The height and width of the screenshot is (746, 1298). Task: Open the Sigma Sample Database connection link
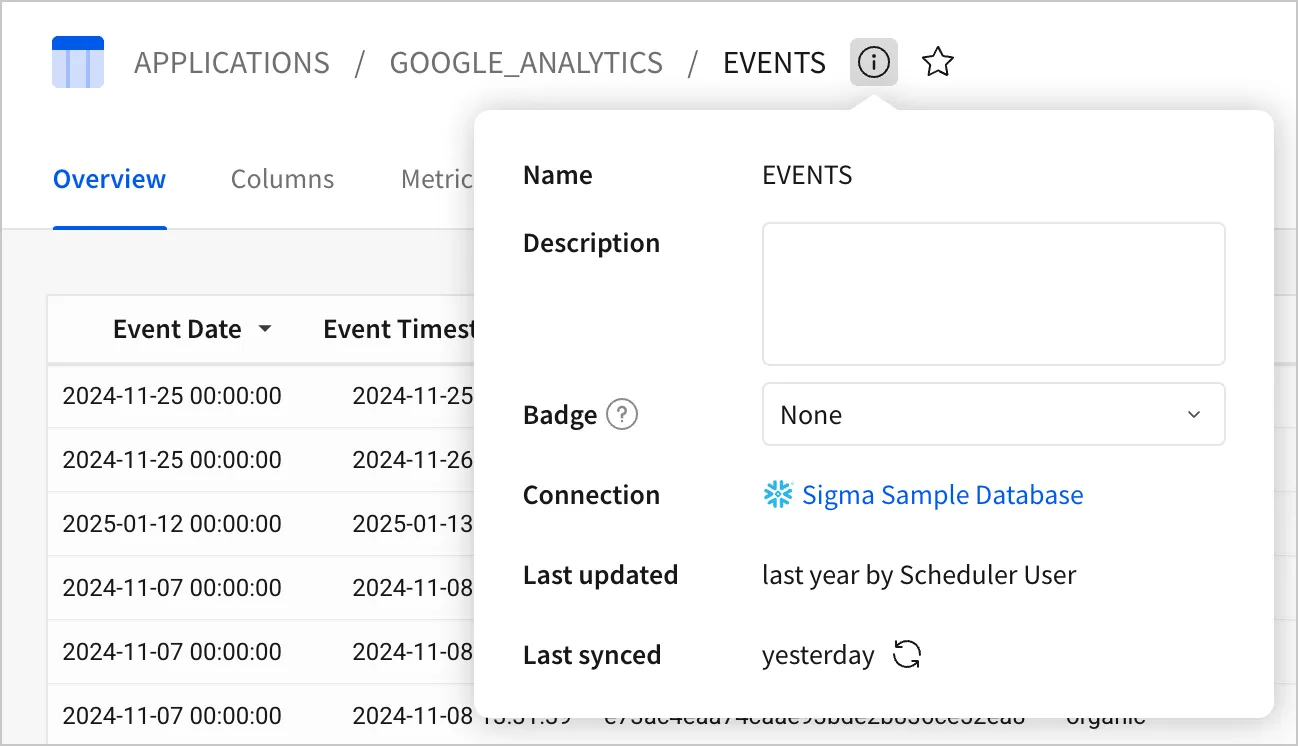942,495
